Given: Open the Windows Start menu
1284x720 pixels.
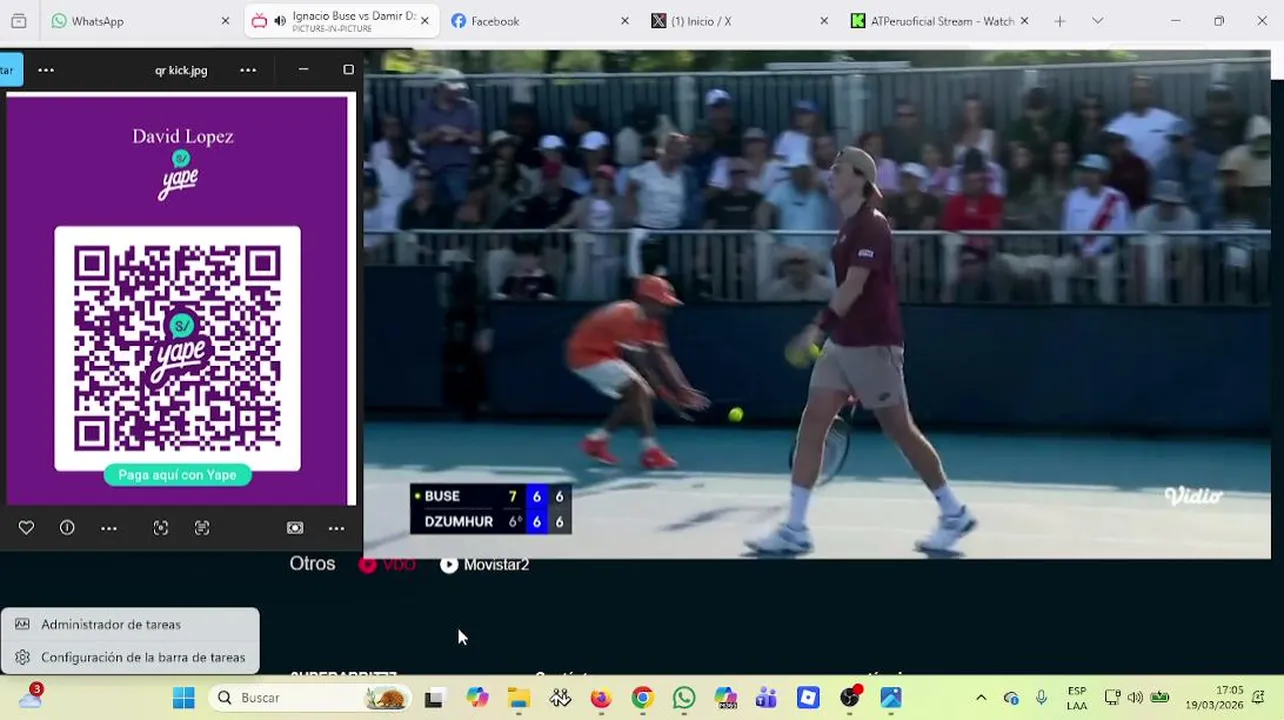Looking at the screenshot, I should 184,697.
